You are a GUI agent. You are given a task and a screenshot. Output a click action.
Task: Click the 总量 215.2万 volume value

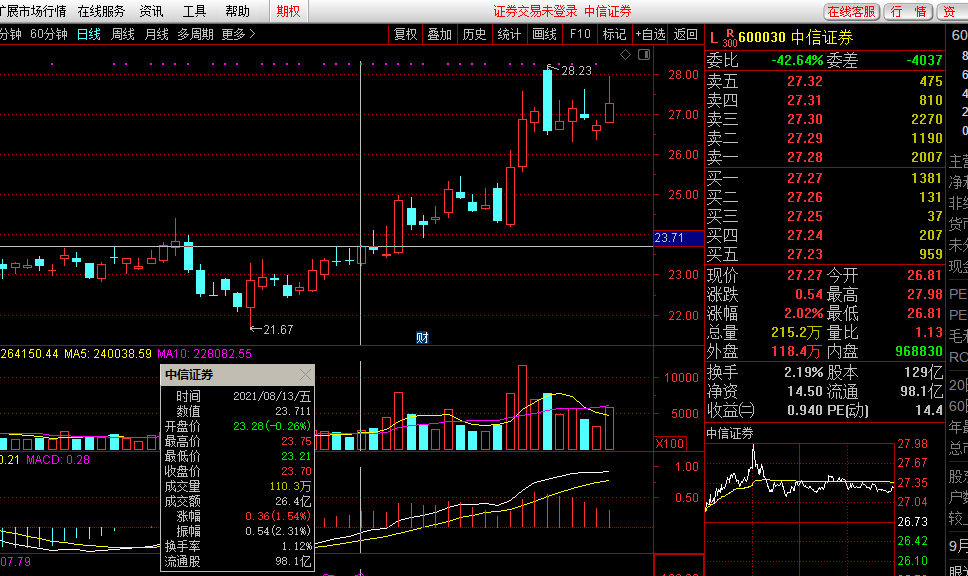coord(796,333)
